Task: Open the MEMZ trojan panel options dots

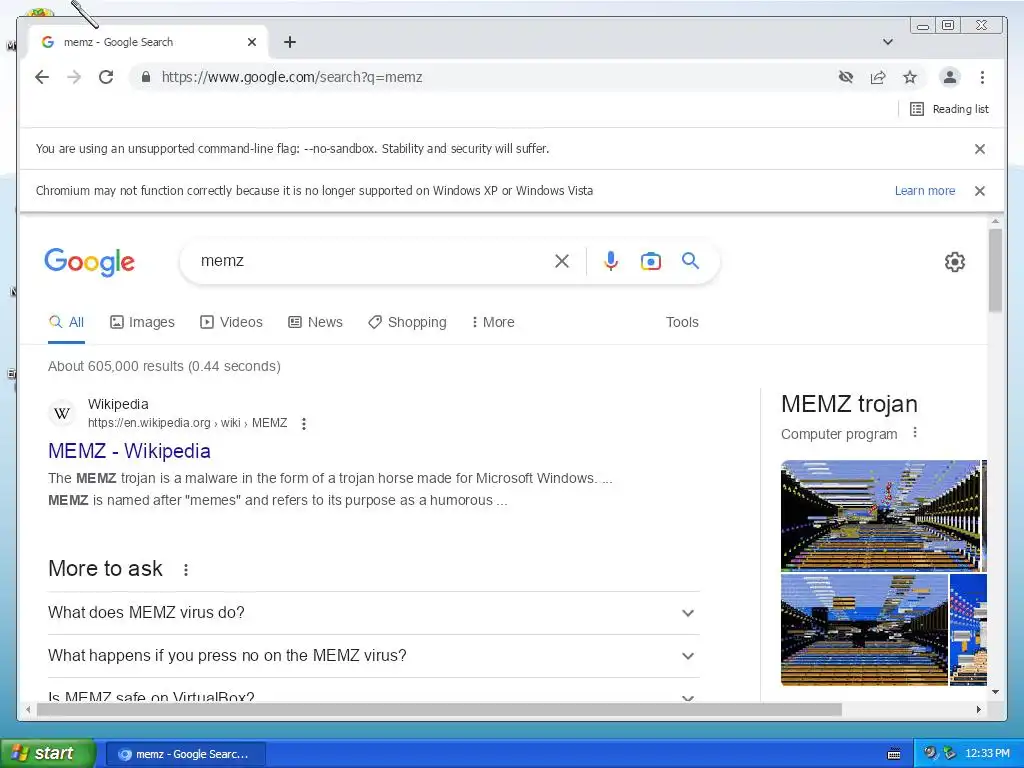Action: click(915, 432)
